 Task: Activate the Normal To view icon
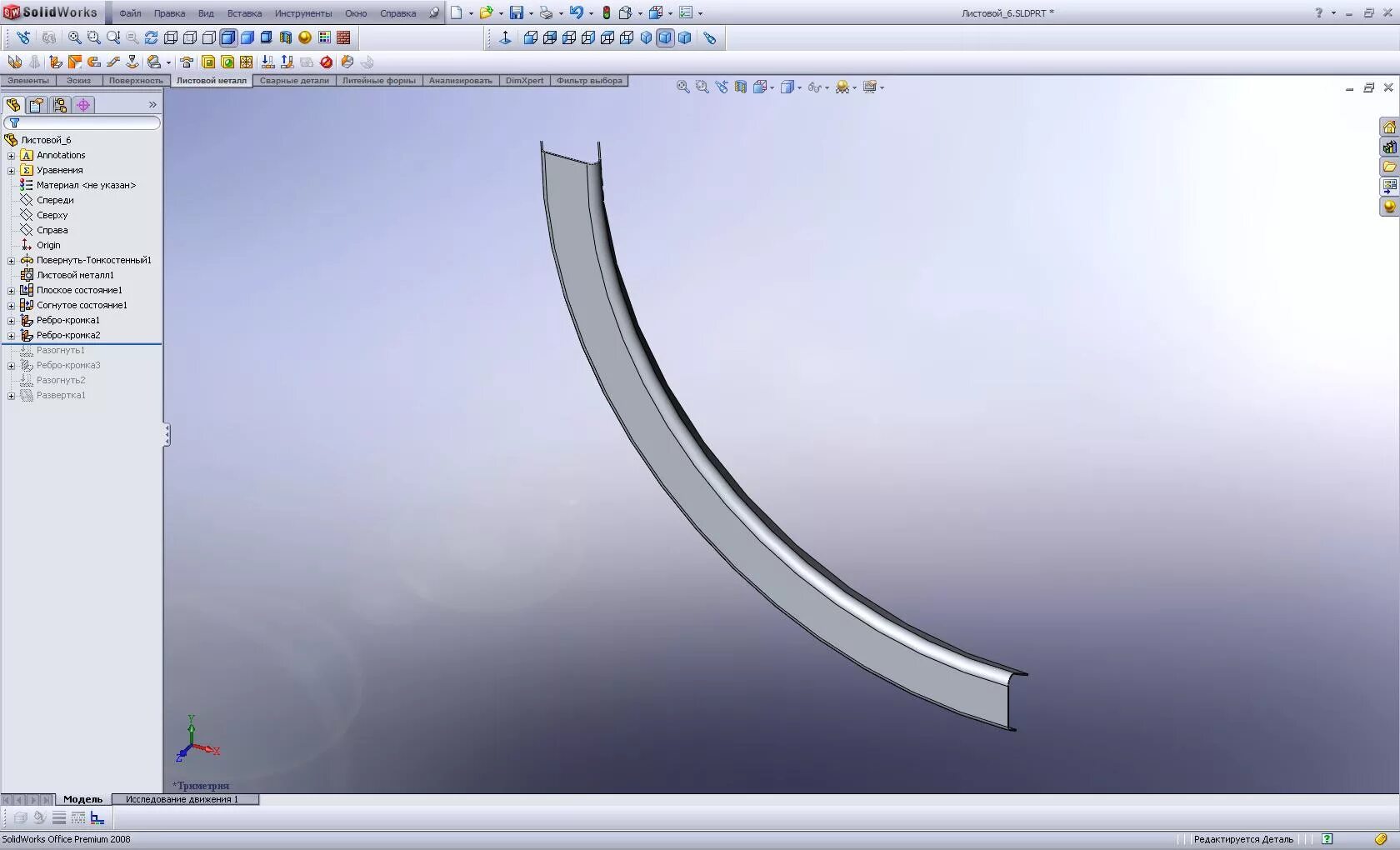pos(505,37)
